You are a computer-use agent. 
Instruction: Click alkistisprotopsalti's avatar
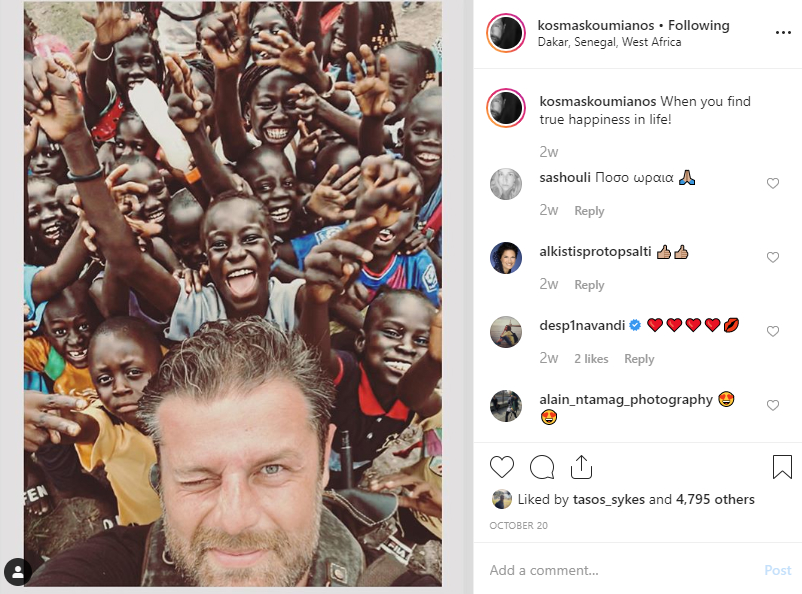[x=506, y=258]
